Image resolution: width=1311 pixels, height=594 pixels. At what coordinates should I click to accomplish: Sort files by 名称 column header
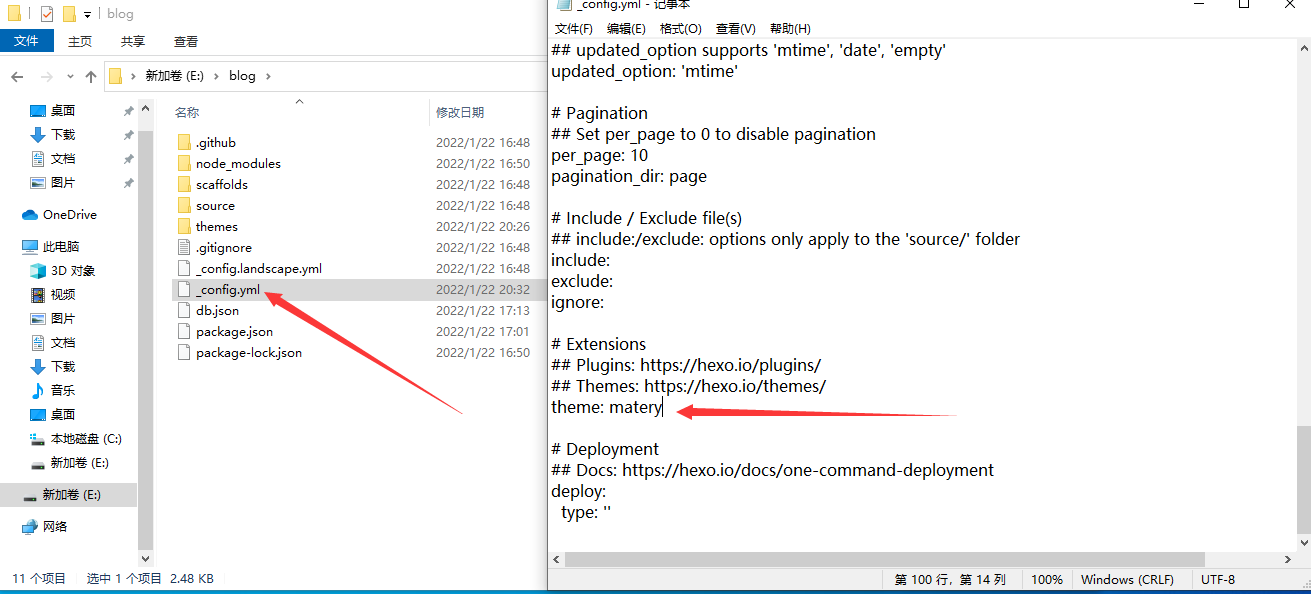(x=187, y=113)
